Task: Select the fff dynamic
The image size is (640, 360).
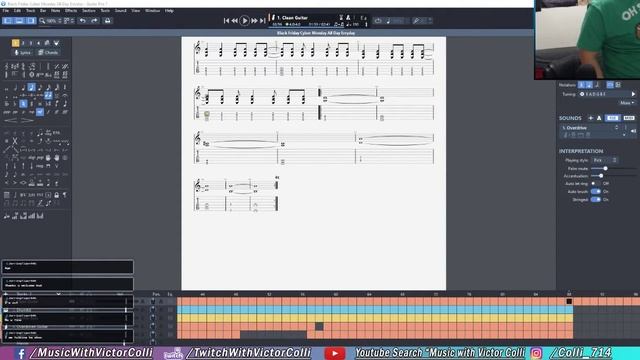Action: click(65, 112)
